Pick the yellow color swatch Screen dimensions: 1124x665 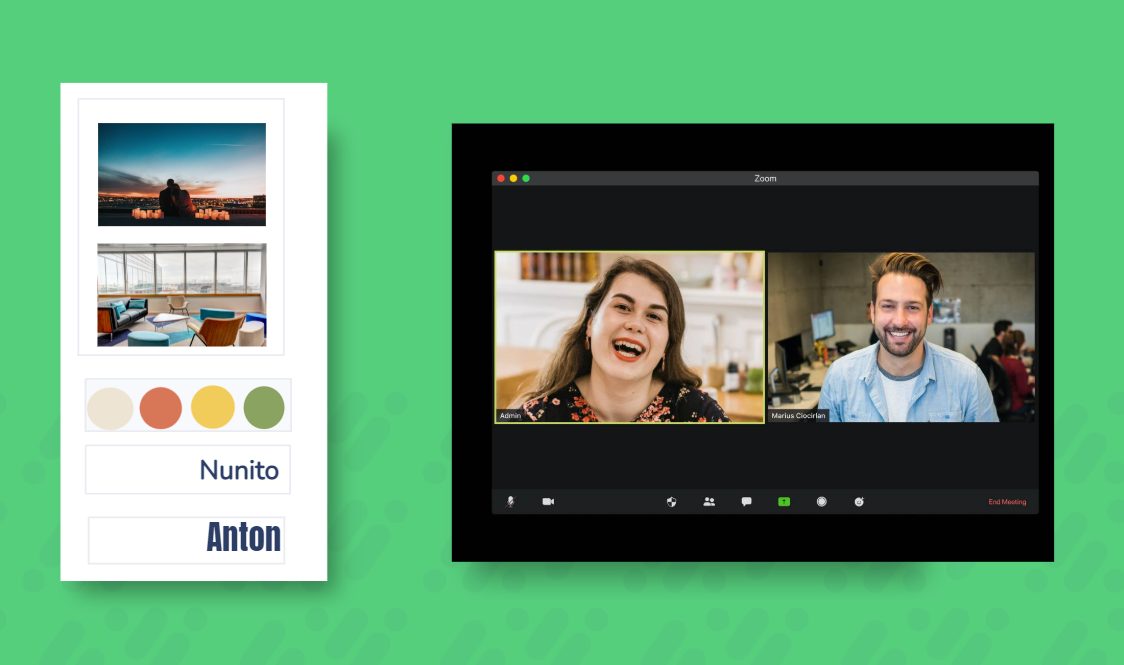coord(213,408)
